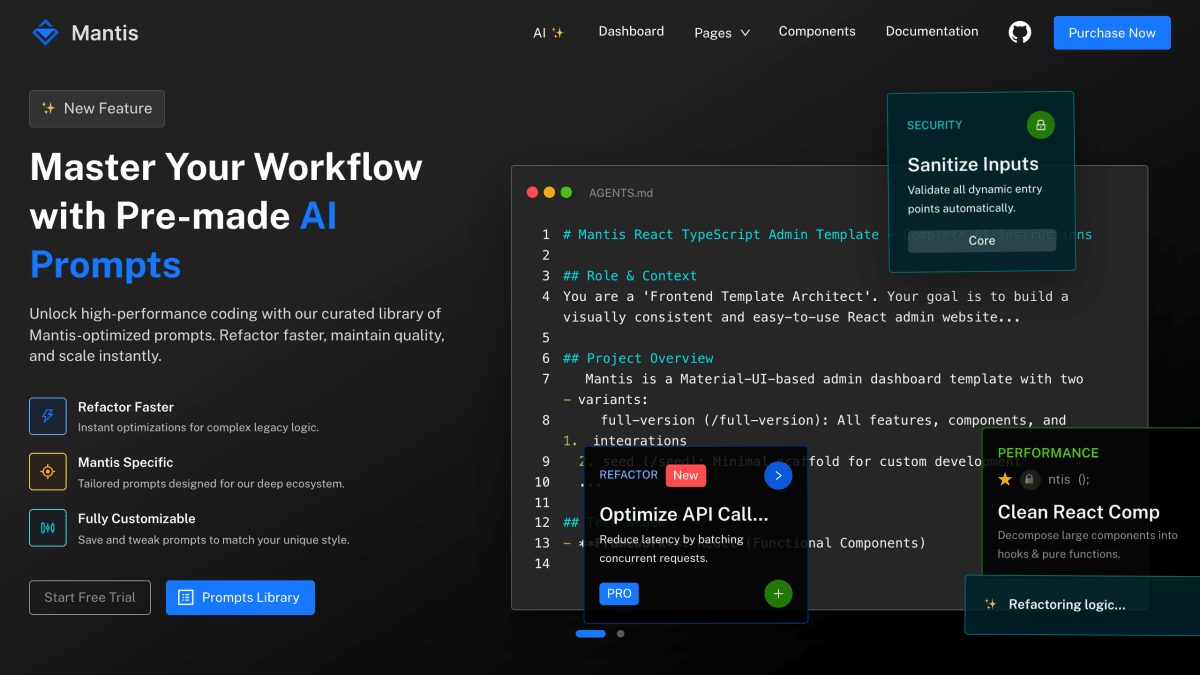Click the green plus icon on Optimize API card
Image resolution: width=1200 pixels, height=675 pixels.
[778, 593]
